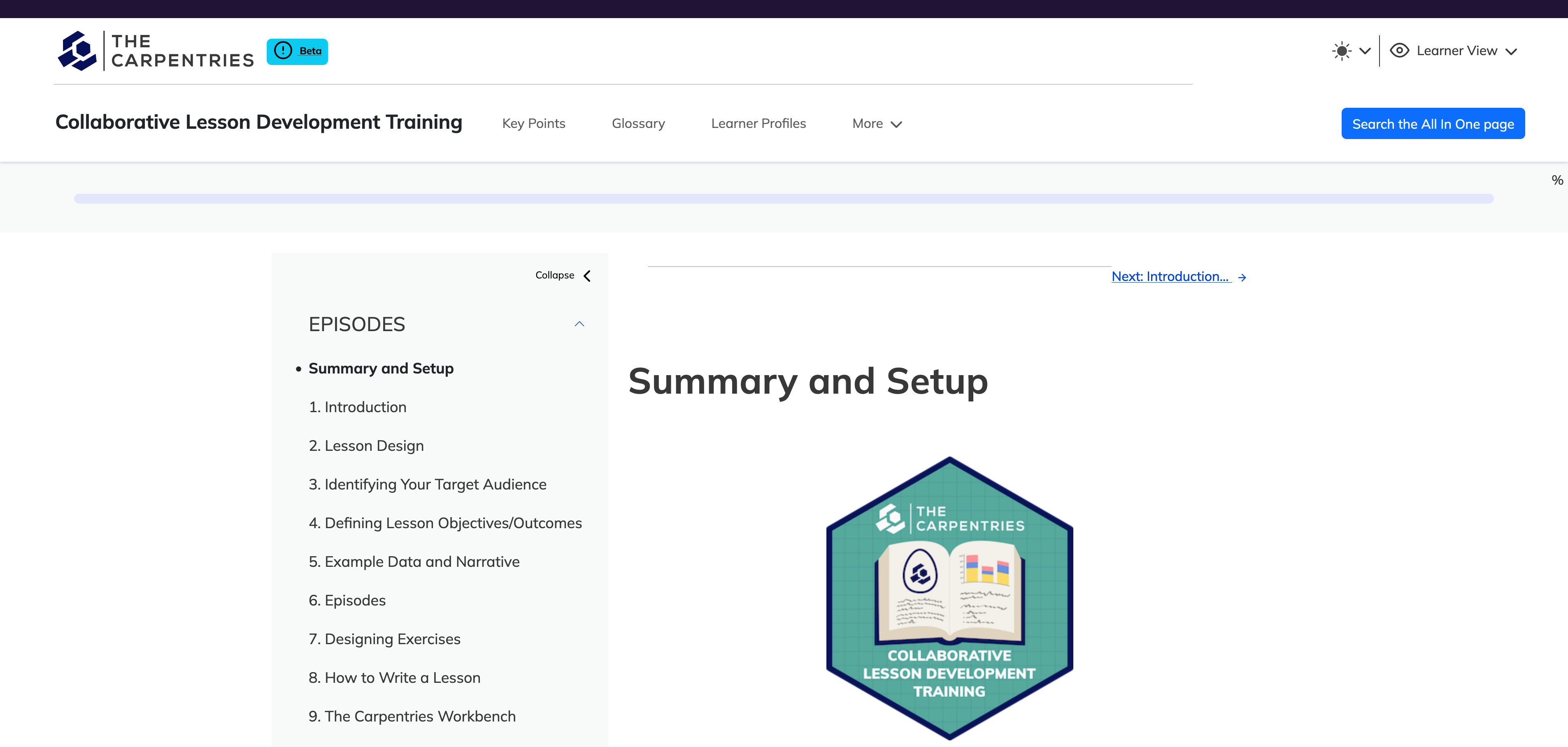The width and height of the screenshot is (1568, 747).
Task: Click the sun brightness toggle icon
Action: coord(1340,50)
